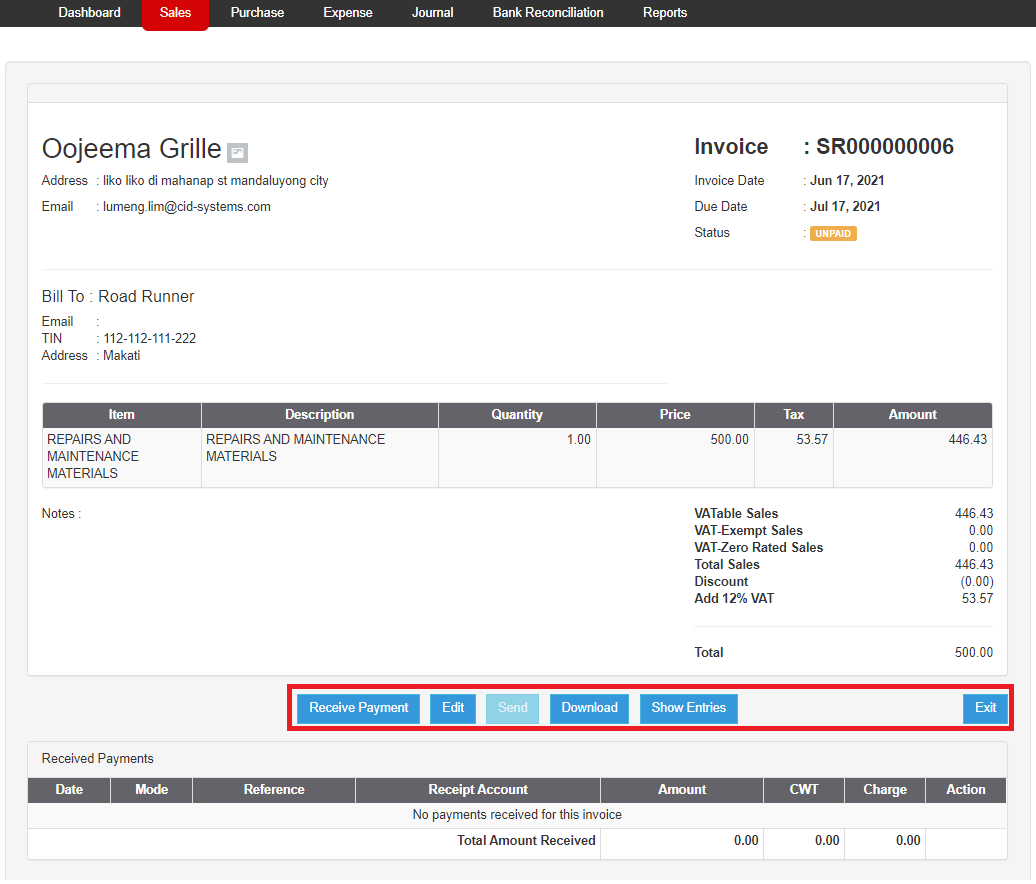The image size is (1036, 884).
Task: Click the UNPAID status badge
Action: pyautogui.click(x=833, y=232)
